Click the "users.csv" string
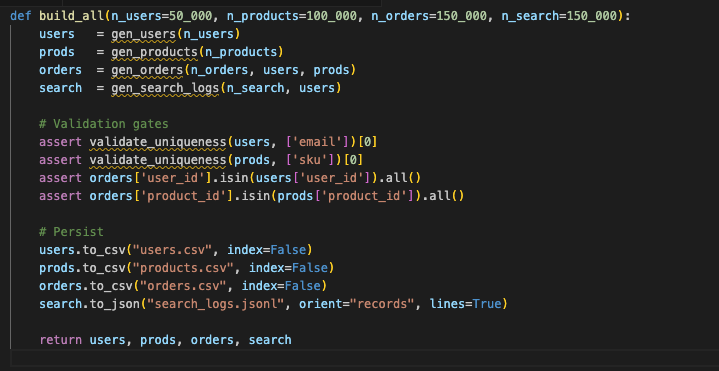Image resolution: width=719 pixels, height=371 pixels. [x=172, y=250]
